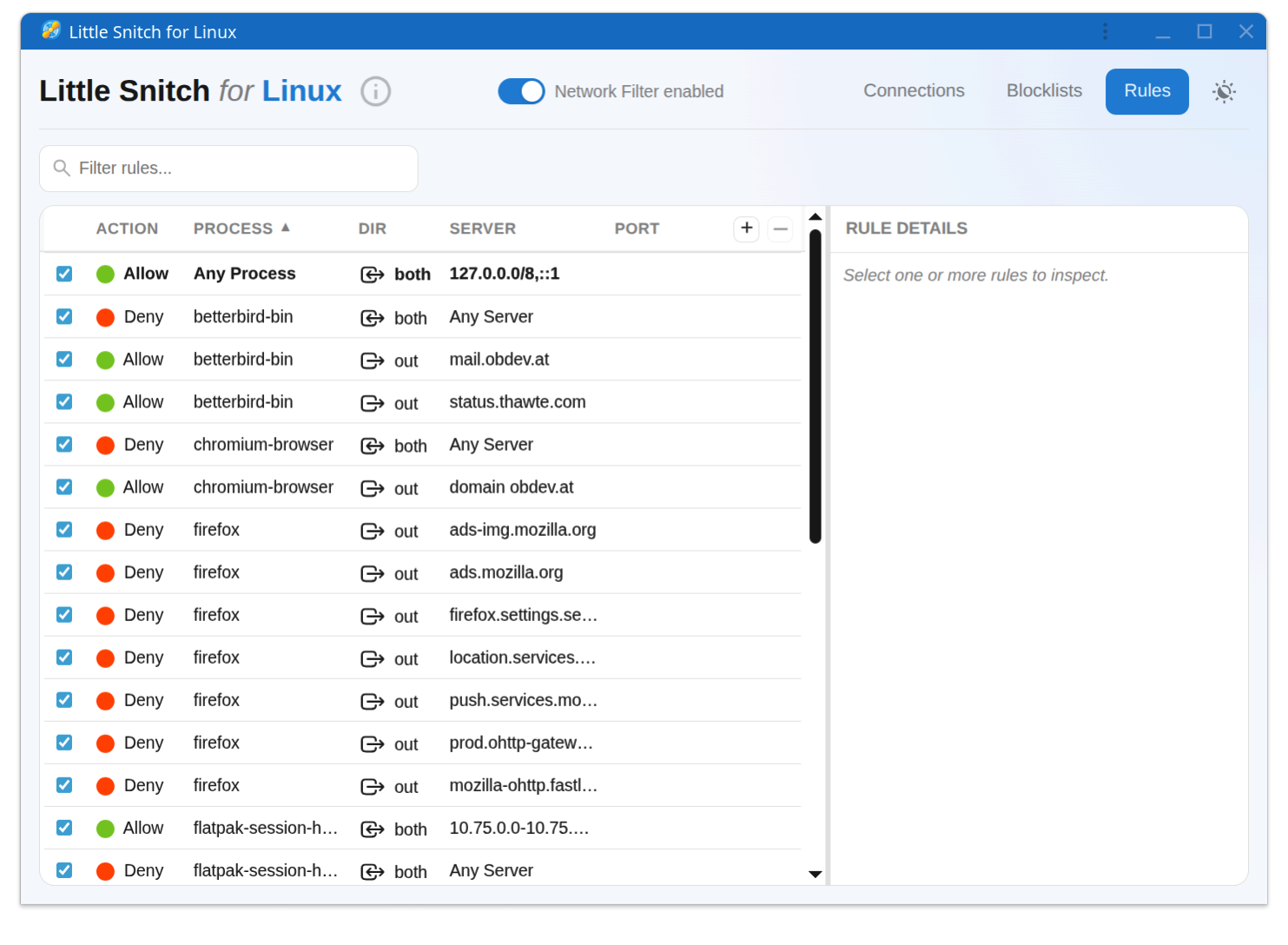Sort rules by SERVER column header
The height and width of the screenshot is (945, 1288).
tap(482, 228)
